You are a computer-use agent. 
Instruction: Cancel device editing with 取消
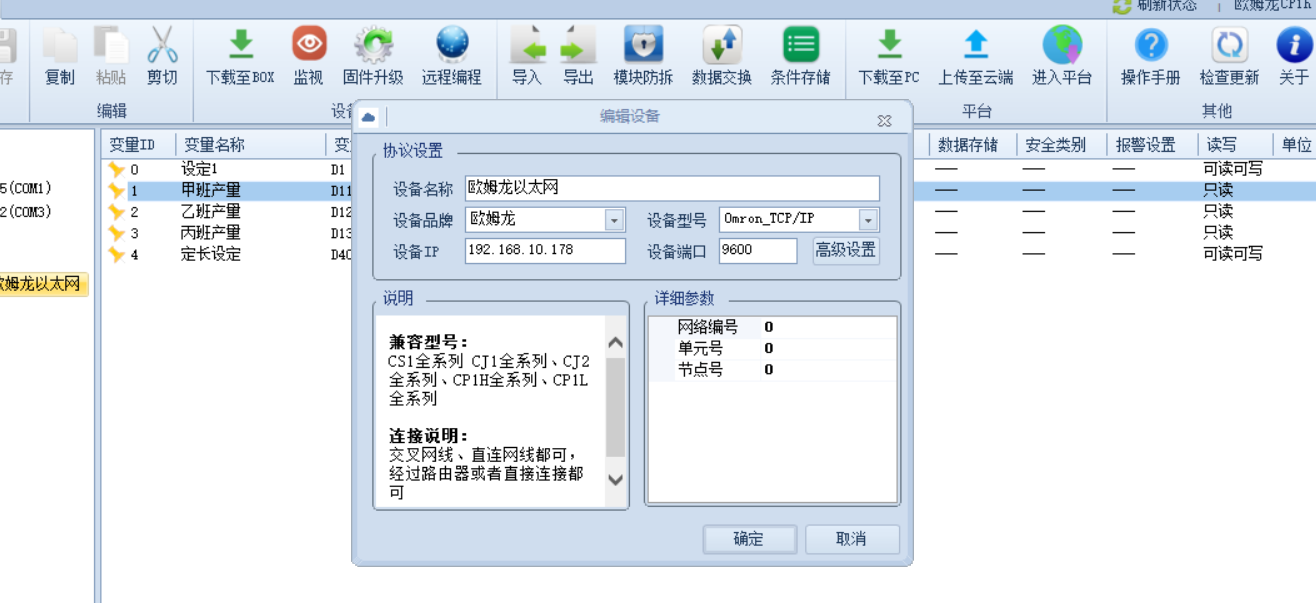click(852, 539)
